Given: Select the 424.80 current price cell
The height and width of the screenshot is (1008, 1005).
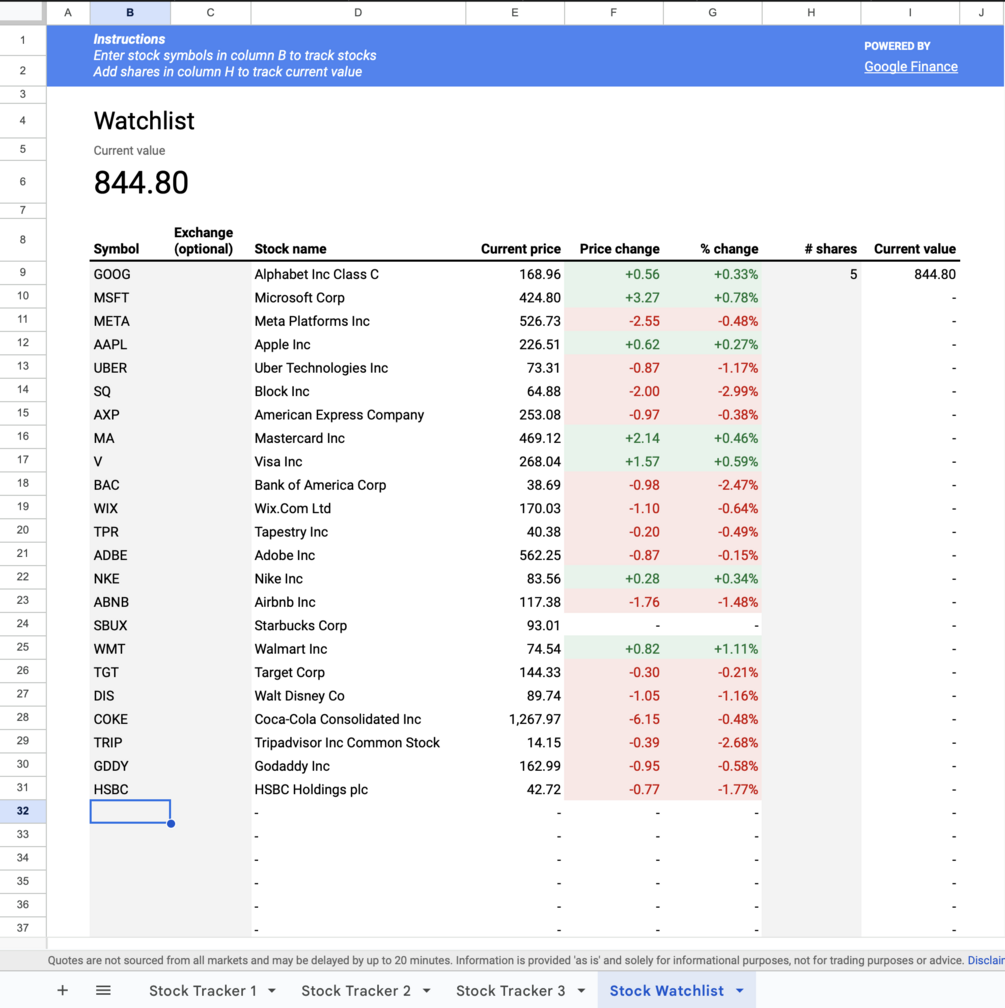Looking at the screenshot, I should click(515, 298).
